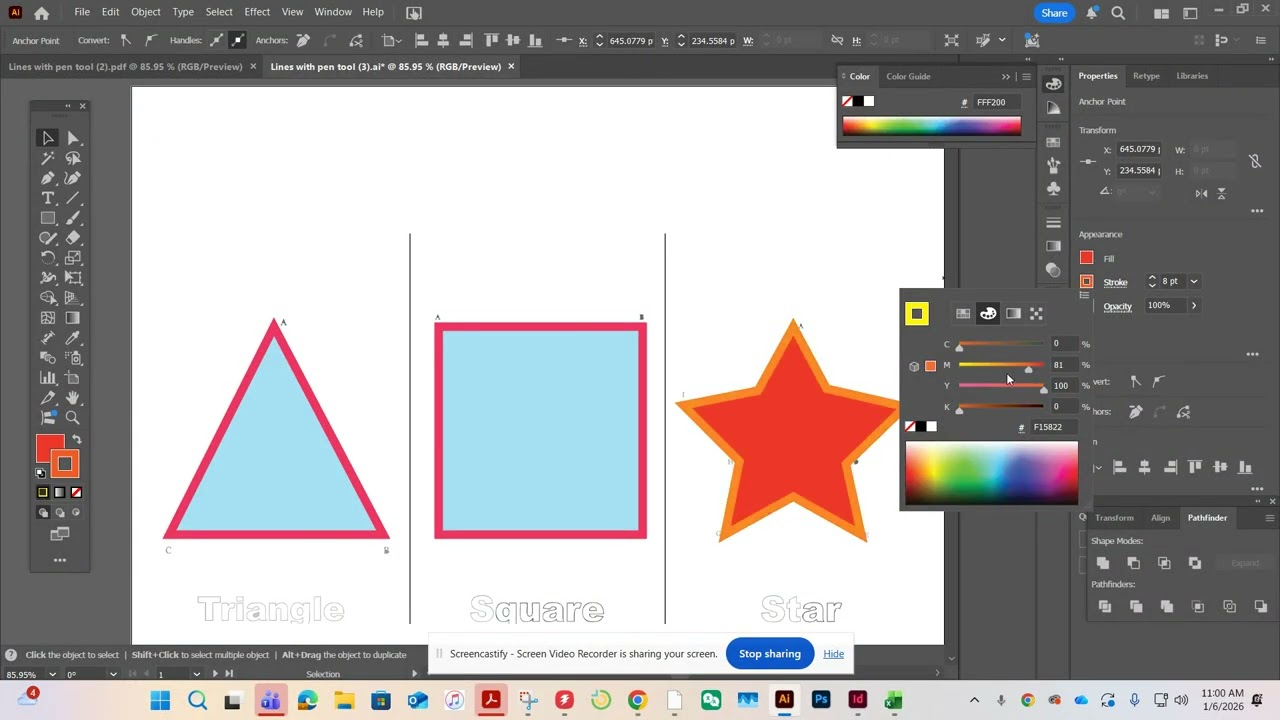Open the Pathfinder panel menu
Screen dimensions: 1280x720
pos(1270,517)
